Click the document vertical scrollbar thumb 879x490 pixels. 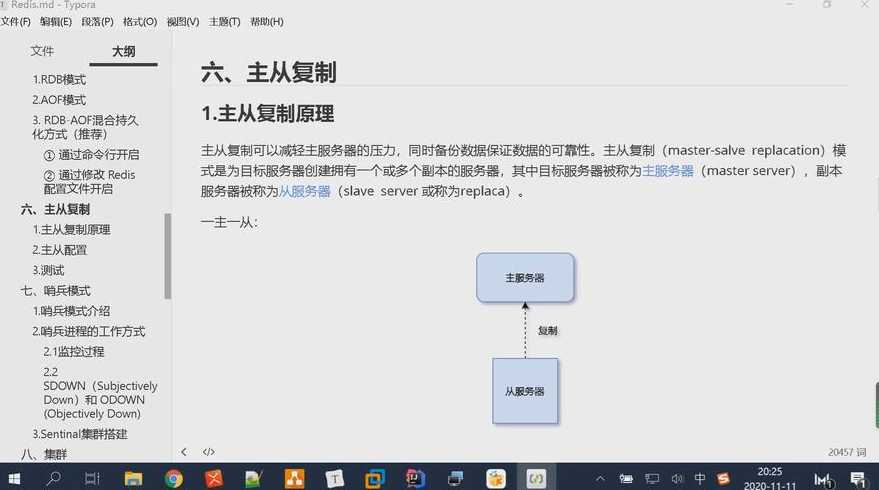pyautogui.click(x=877, y=405)
